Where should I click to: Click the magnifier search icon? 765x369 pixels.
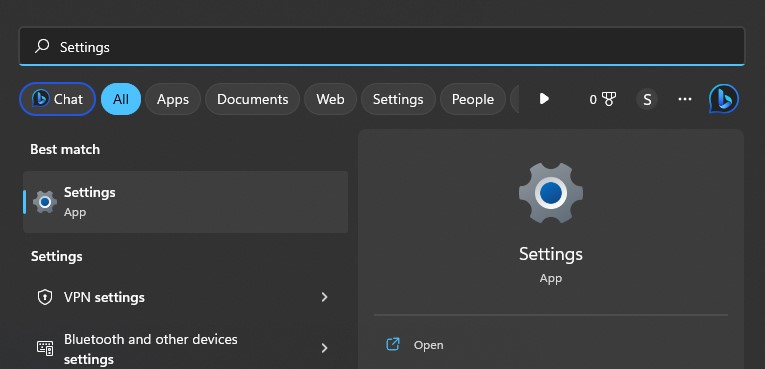(42, 46)
